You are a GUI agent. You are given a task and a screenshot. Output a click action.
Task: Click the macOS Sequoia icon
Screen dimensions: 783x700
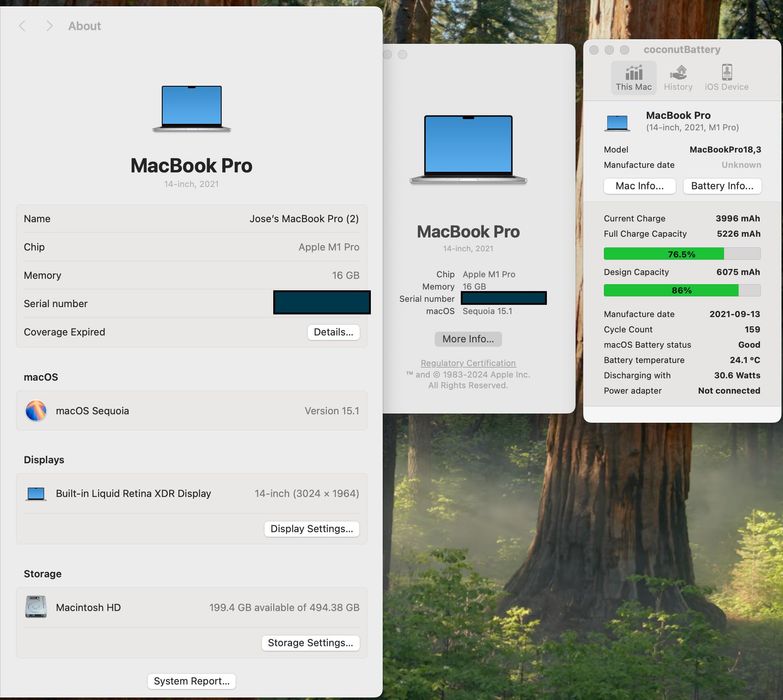(x=36, y=411)
